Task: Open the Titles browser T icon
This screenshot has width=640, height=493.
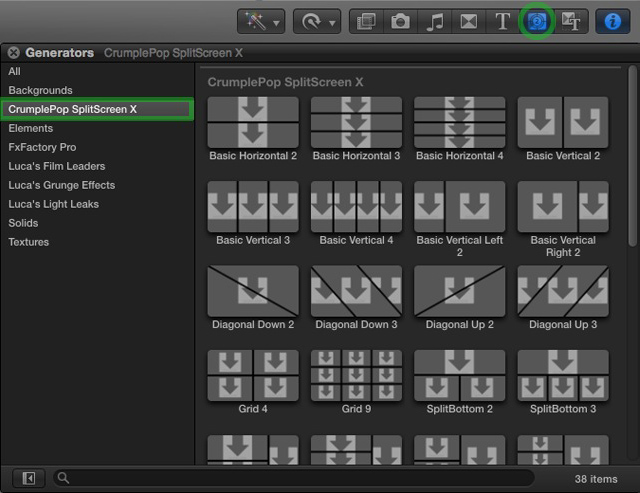Action: coord(502,21)
